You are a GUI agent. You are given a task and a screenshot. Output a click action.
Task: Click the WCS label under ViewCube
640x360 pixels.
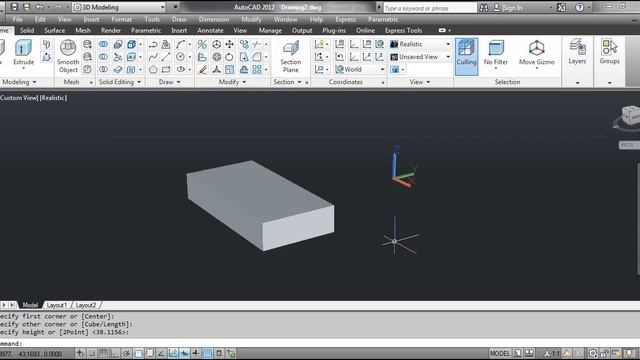629,145
